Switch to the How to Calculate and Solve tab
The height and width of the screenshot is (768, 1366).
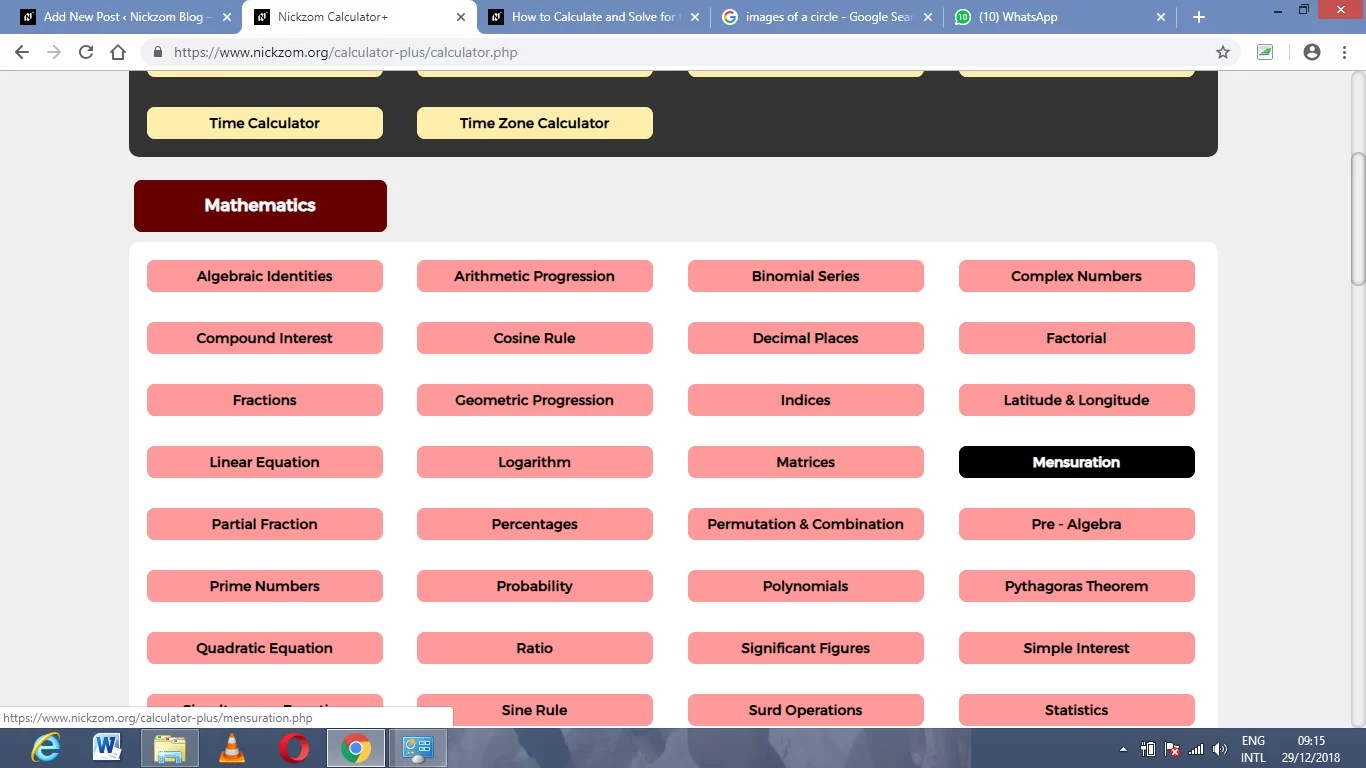tap(595, 17)
